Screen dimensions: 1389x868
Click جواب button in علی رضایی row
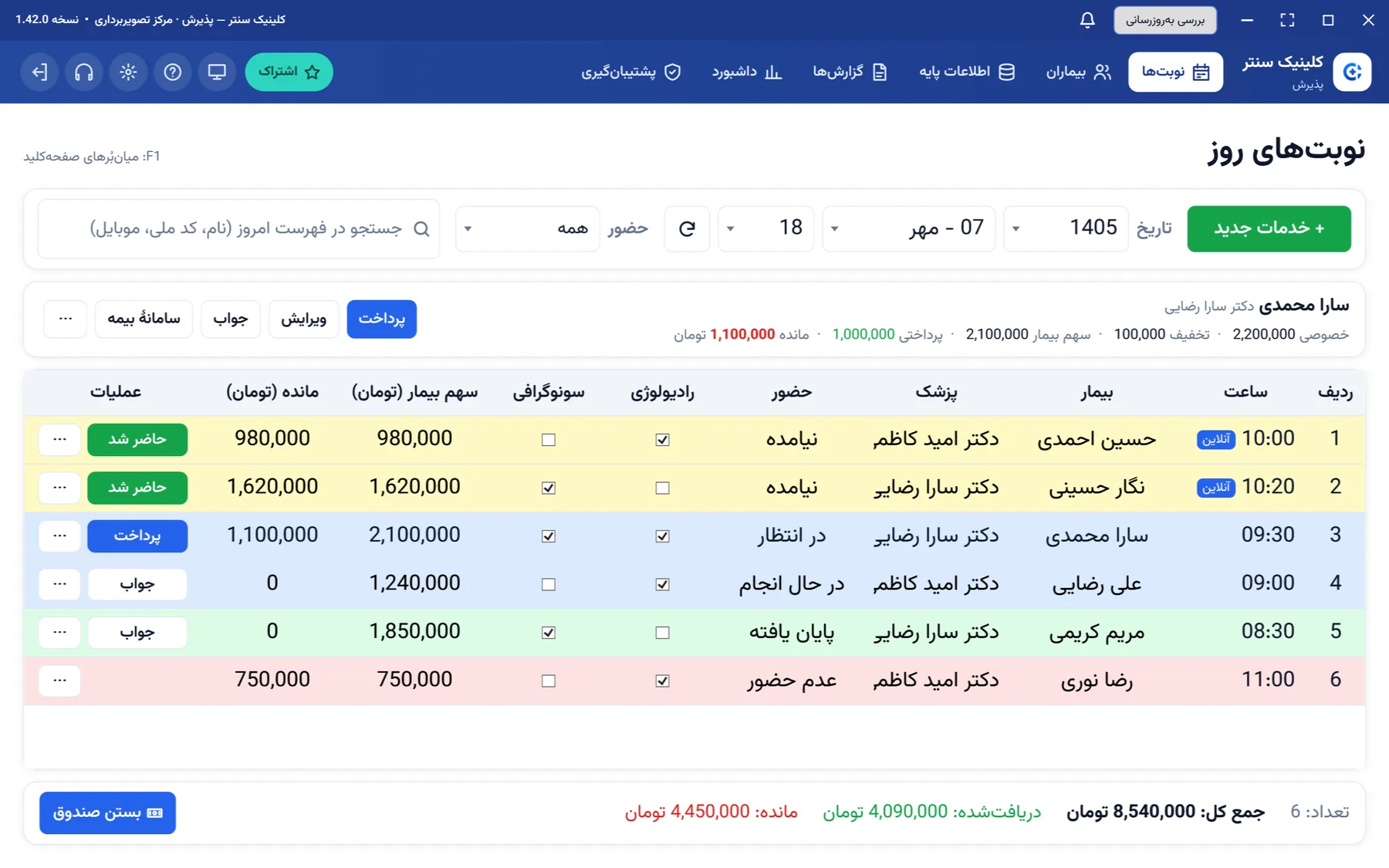(x=137, y=584)
